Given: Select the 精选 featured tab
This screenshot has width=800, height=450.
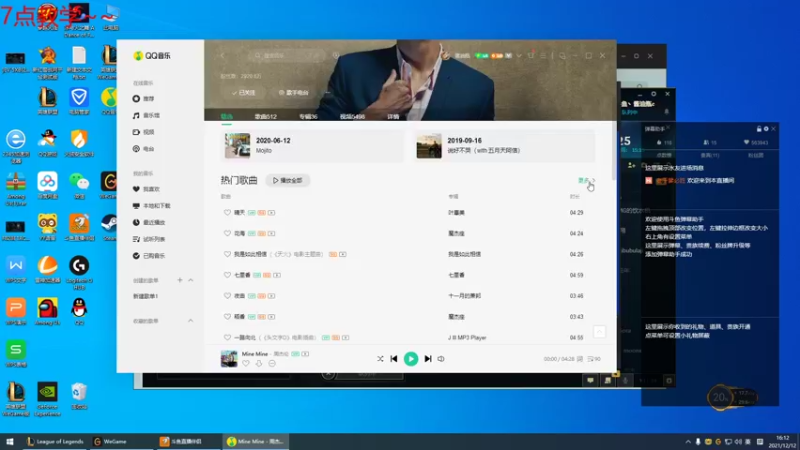Looking at the screenshot, I should coord(227,117).
